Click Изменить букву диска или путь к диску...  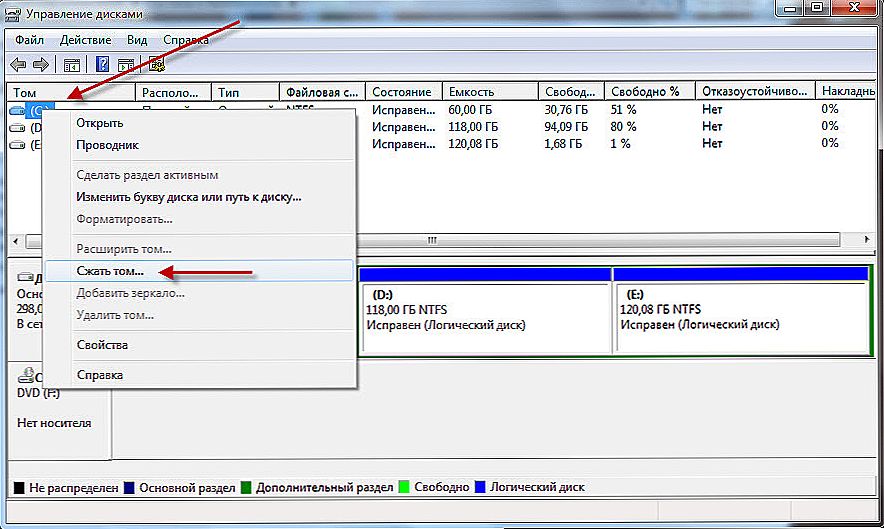[x=189, y=197]
